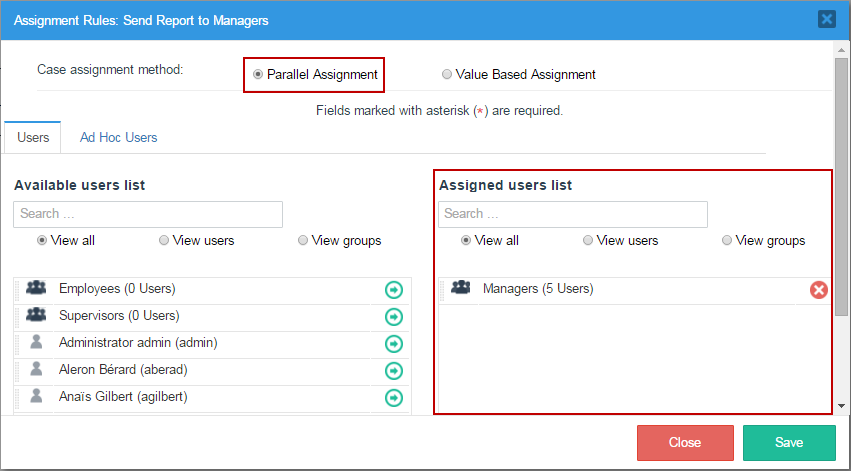Select View groups in available list
This screenshot has width=851, height=471.
[303, 240]
